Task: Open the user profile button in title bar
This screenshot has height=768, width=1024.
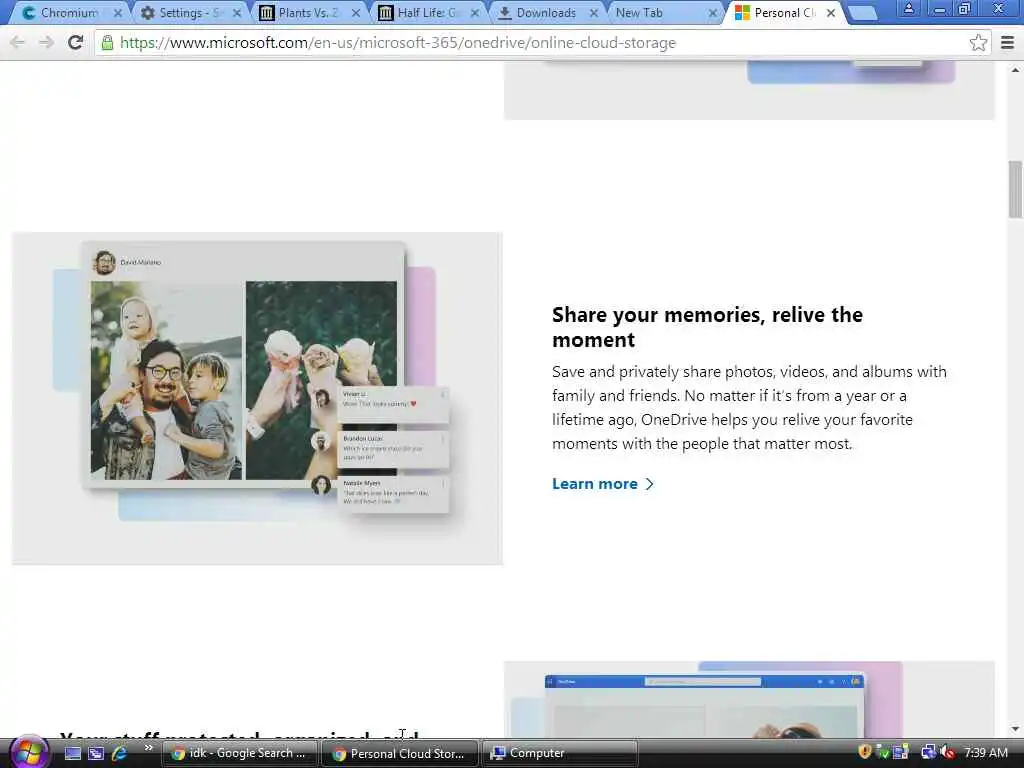Action: (908, 8)
